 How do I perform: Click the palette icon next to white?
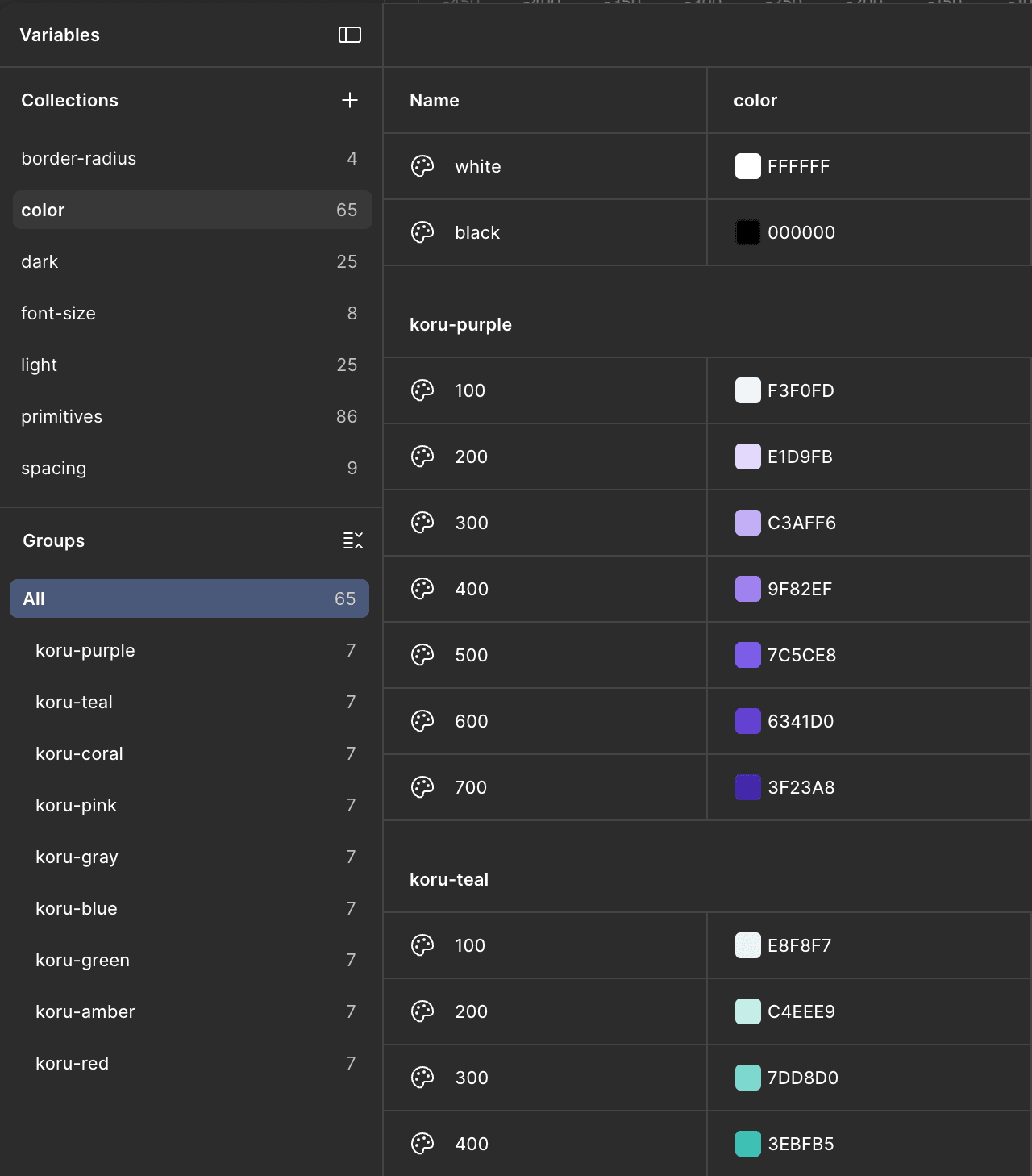coord(422,166)
